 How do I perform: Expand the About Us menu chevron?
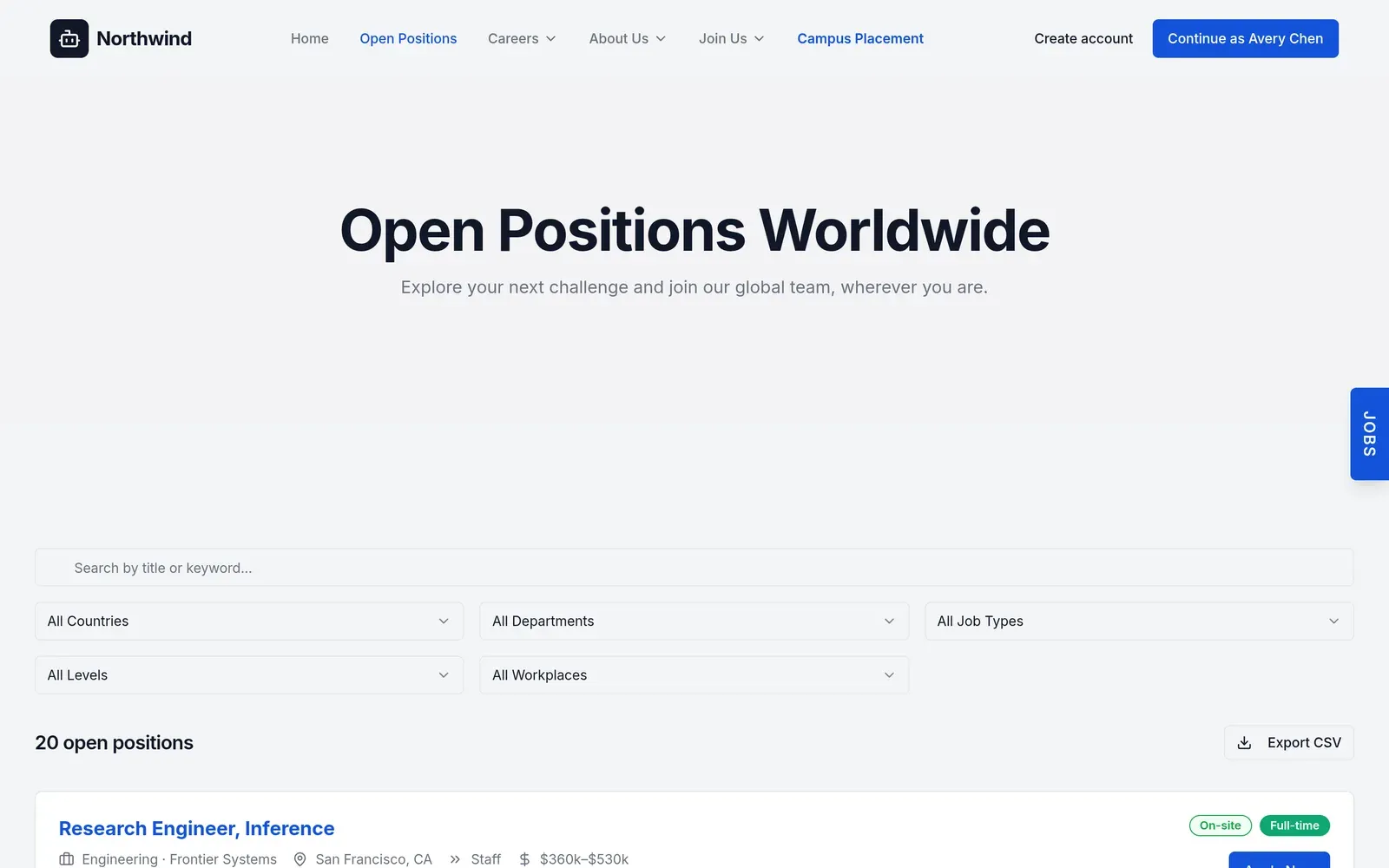pos(661,39)
